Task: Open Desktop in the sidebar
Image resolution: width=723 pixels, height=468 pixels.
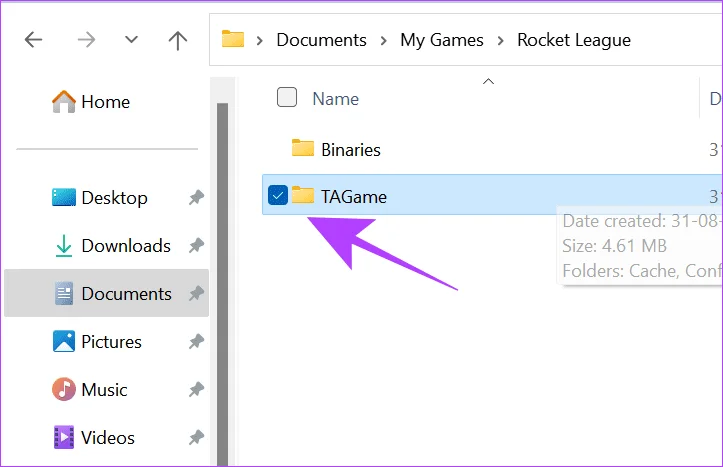Action: click(114, 198)
